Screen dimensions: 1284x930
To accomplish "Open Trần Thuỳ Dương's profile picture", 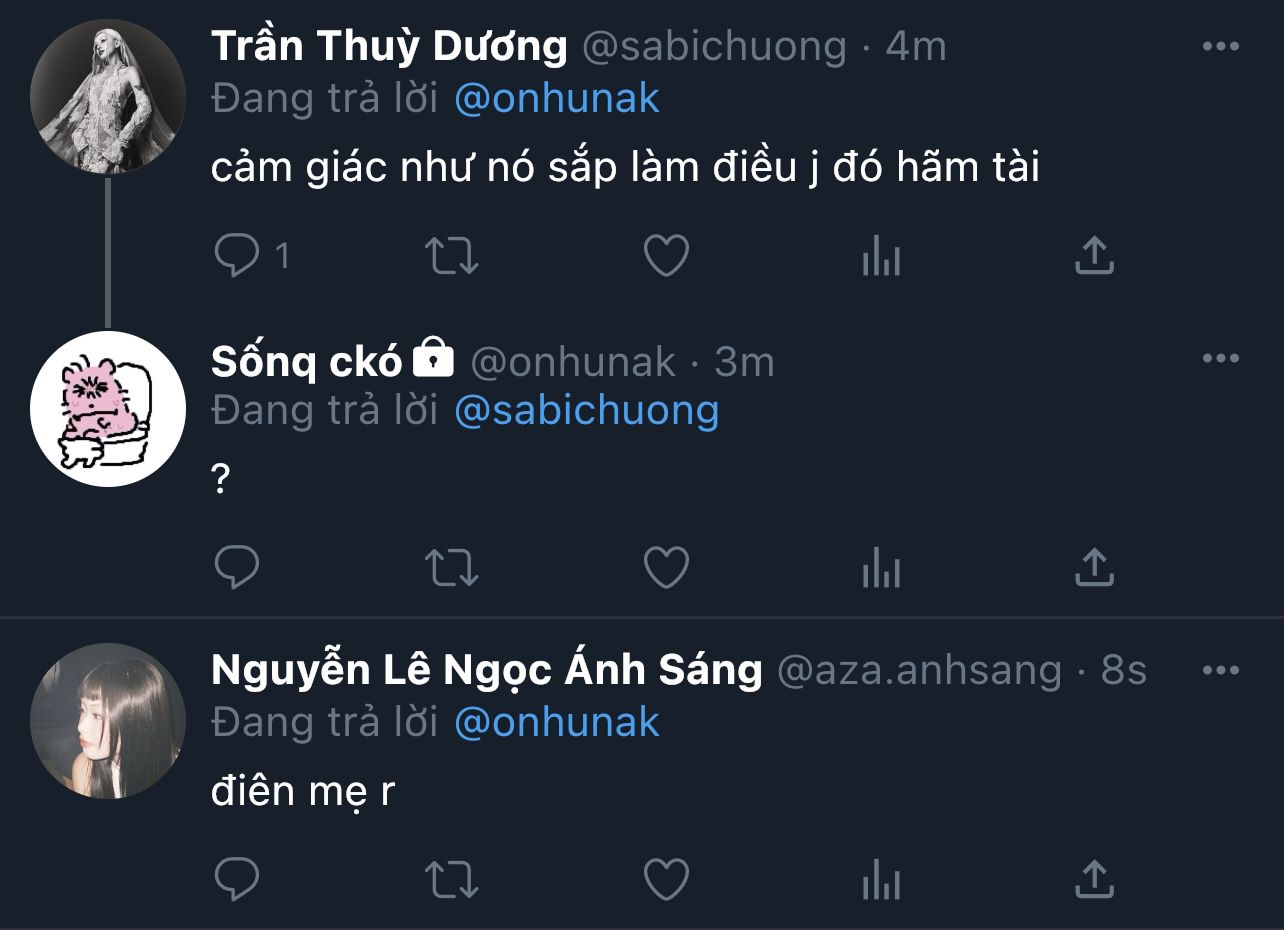I will 108,97.
